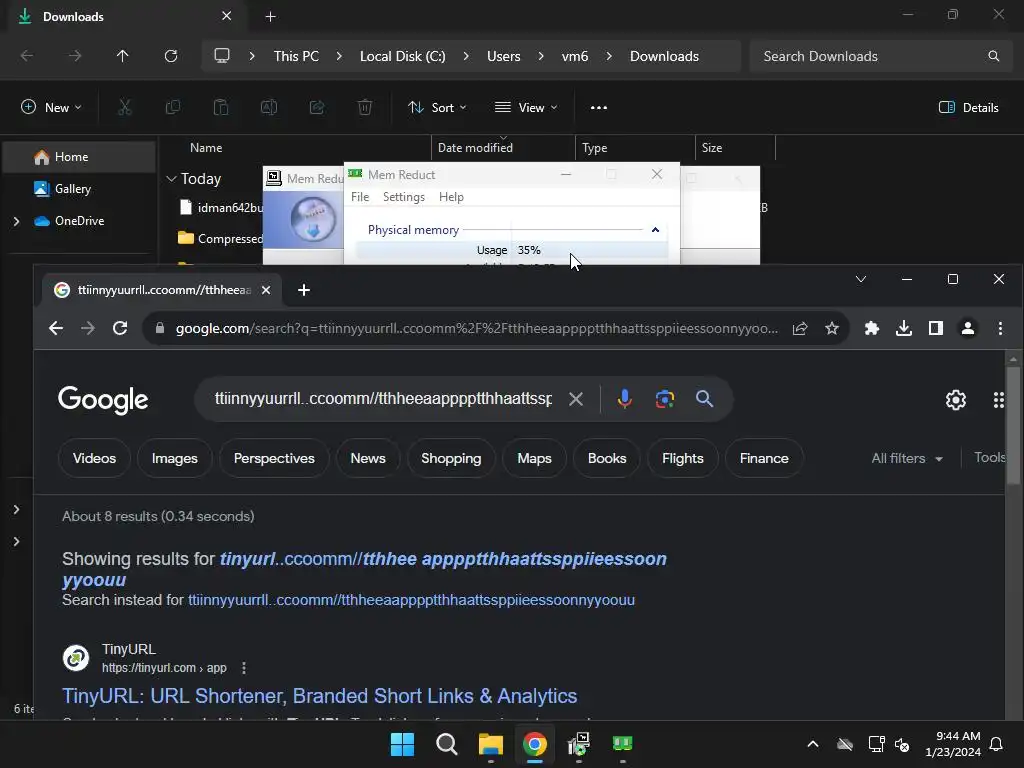Collapse the Physical memory section in Mem Reduct
This screenshot has height=768, width=1024.
pyautogui.click(x=655, y=230)
